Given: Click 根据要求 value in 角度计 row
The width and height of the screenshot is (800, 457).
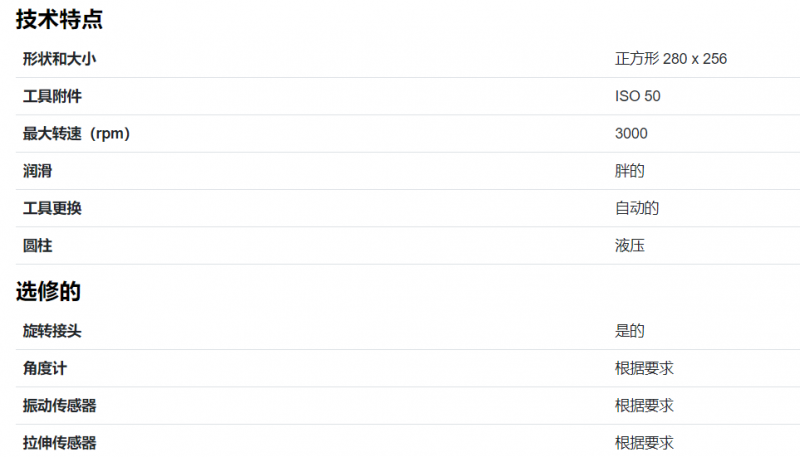Looking at the screenshot, I should (644, 368).
